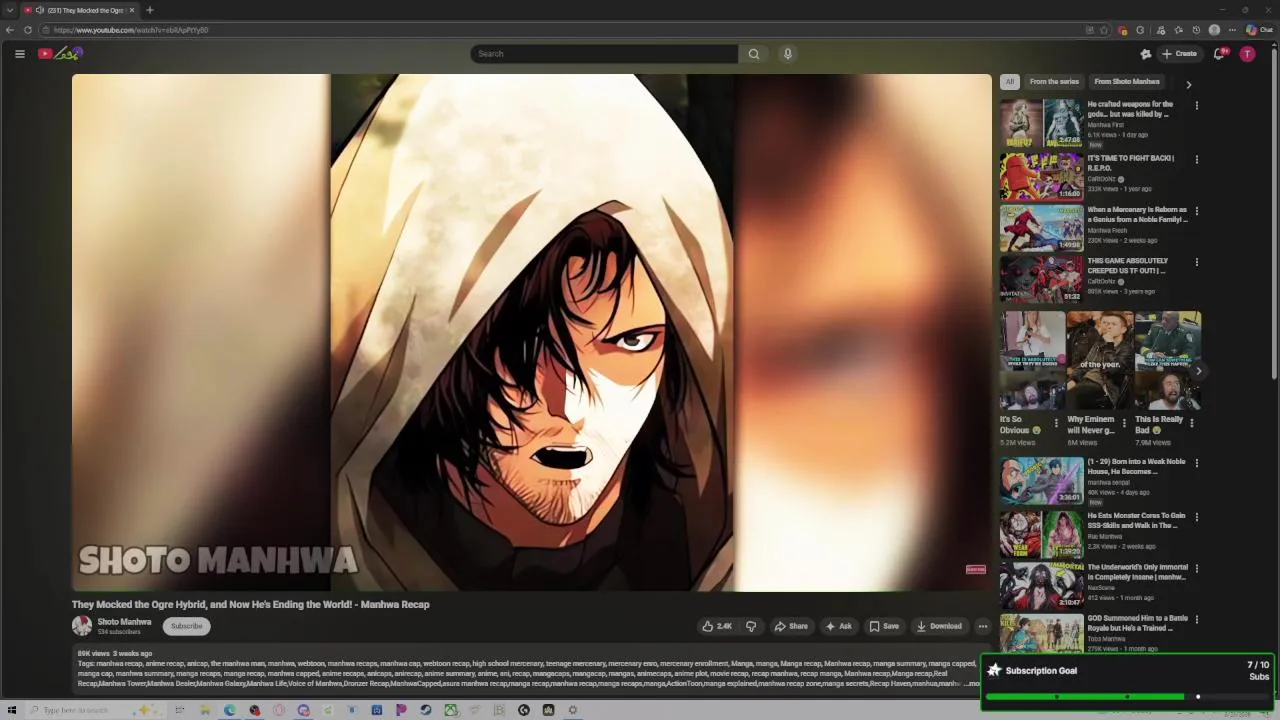
Task: Save the video to a playlist
Action: [x=884, y=626]
